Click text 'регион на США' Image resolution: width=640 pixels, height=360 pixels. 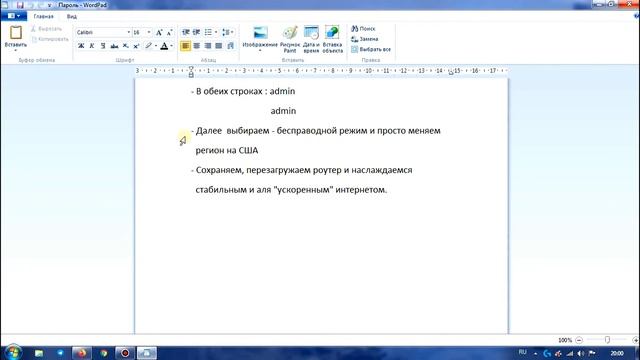pos(227,150)
